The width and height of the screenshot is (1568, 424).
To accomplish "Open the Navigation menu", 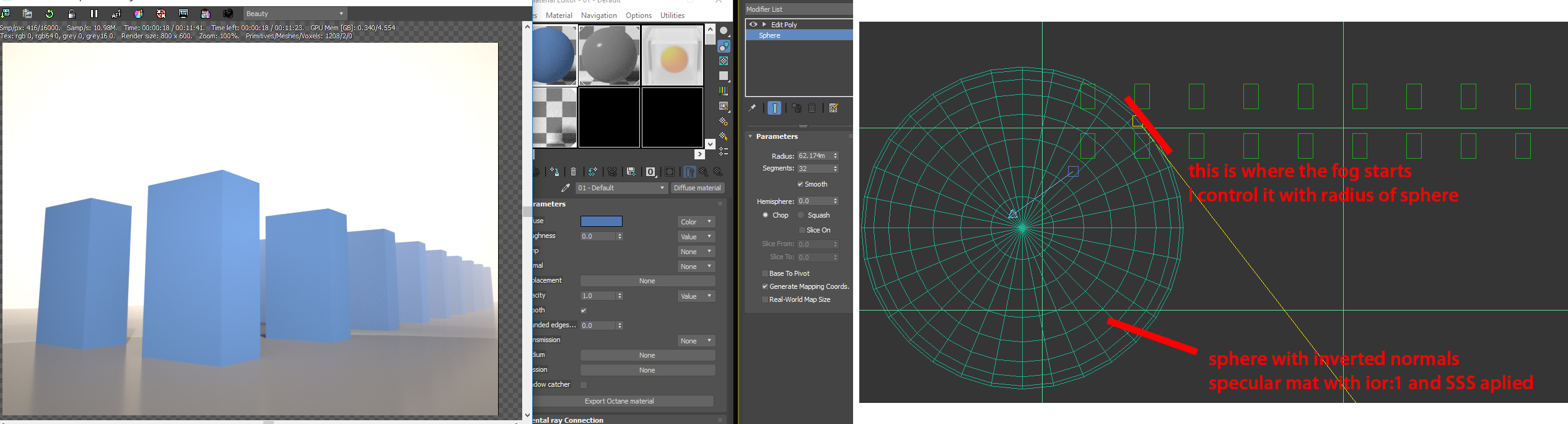I will pos(598,15).
